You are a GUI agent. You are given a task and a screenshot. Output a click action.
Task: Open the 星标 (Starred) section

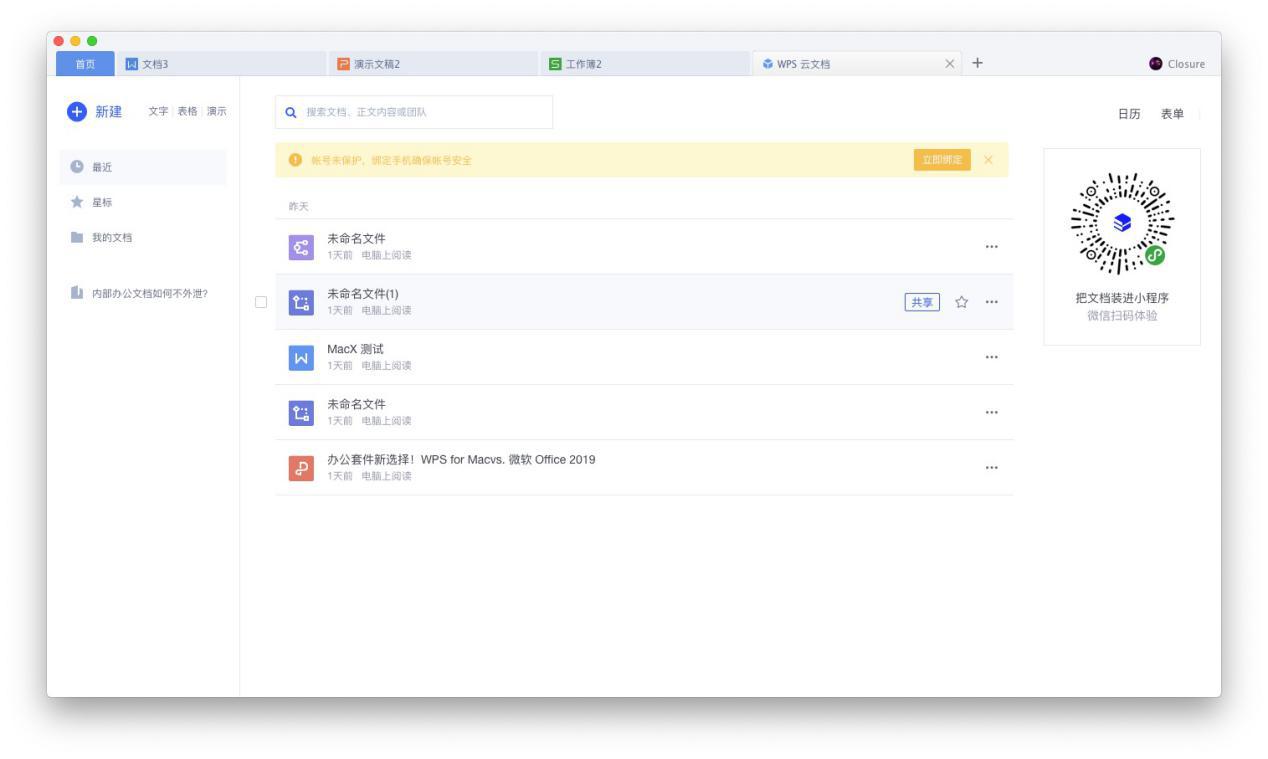101,201
